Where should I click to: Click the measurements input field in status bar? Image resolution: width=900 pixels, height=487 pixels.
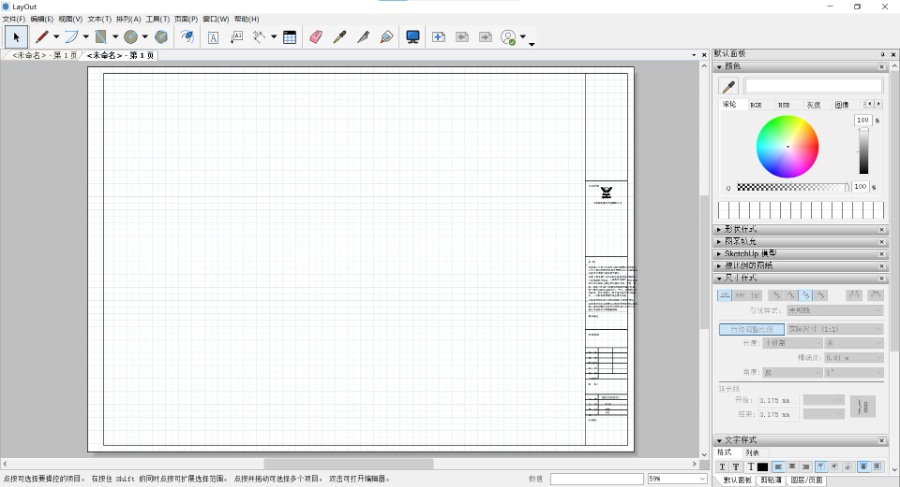(x=596, y=479)
